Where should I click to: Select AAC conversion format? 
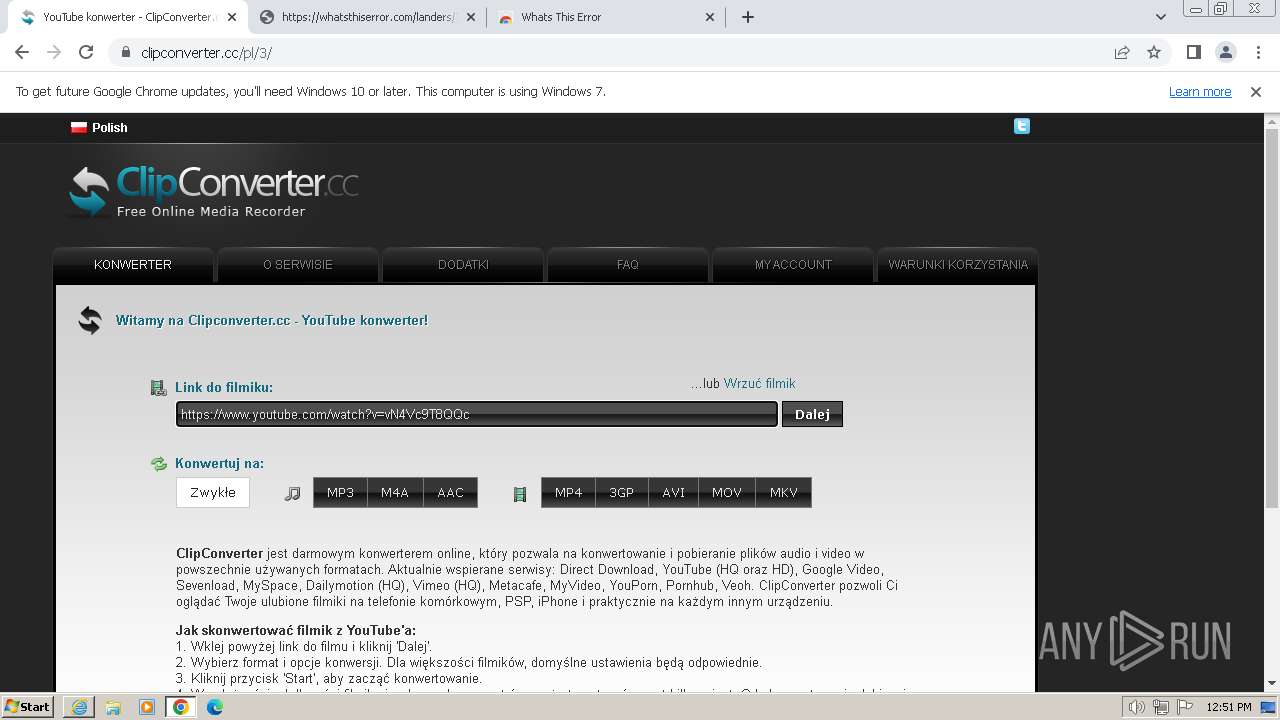[x=450, y=492]
